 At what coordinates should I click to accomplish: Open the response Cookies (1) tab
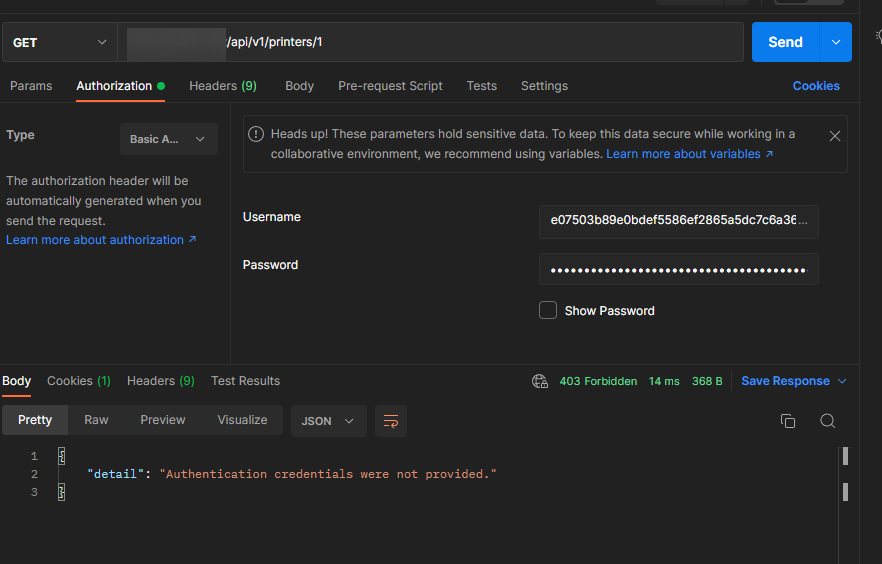tap(79, 381)
